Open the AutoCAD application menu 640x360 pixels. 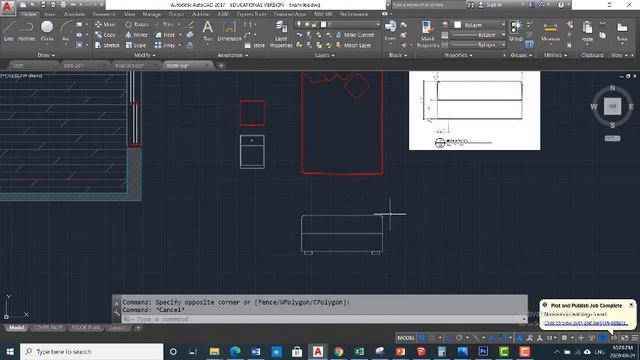click(x=7, y=7)
